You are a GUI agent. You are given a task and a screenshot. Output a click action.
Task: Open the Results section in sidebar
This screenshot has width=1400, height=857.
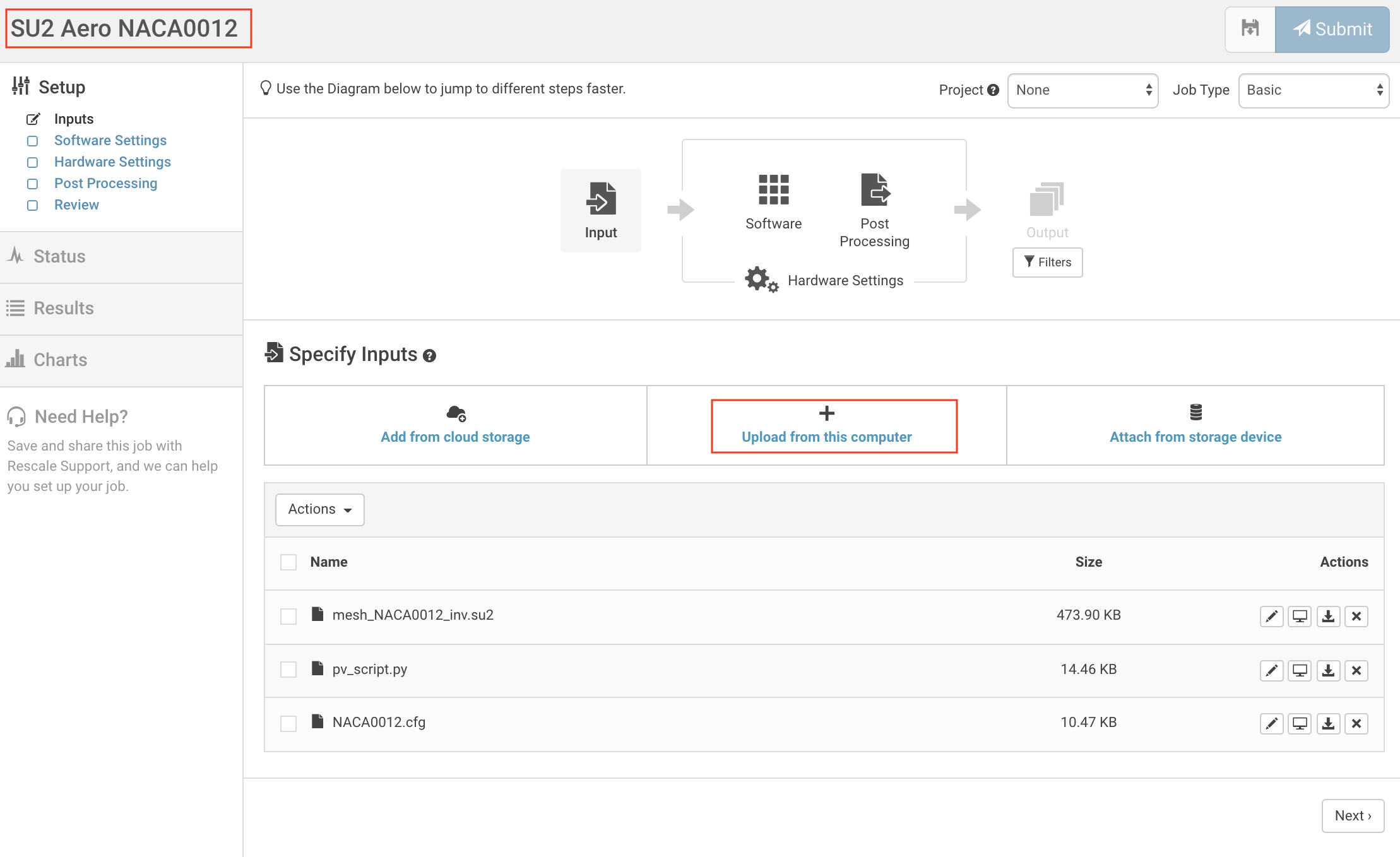[x=63, y=308]
